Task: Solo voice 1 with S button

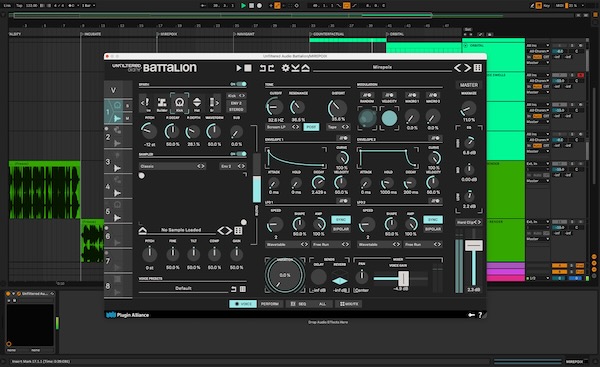Action: [127, 106]
